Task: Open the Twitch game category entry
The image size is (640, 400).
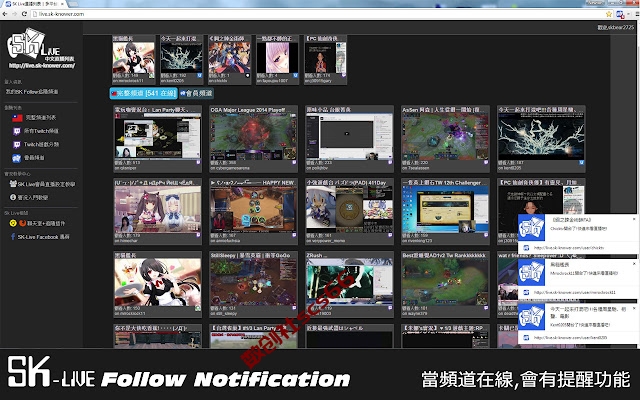Action: pyautogui.click(x=41, y=144)
